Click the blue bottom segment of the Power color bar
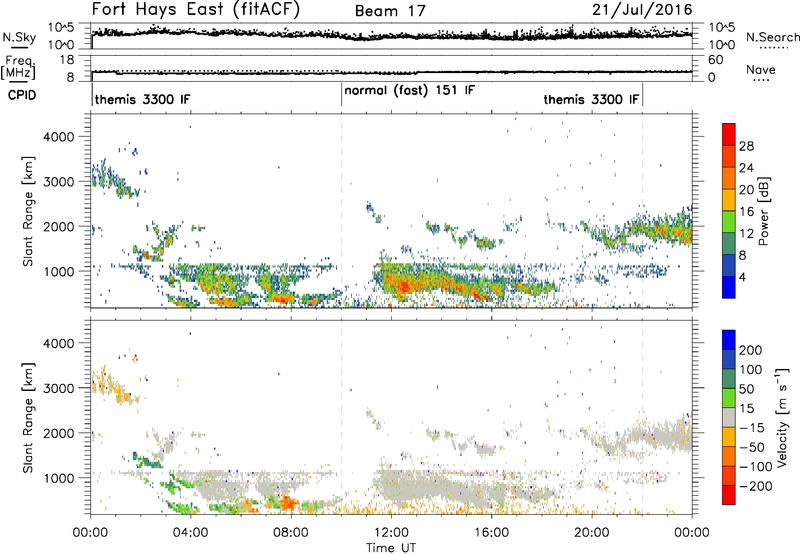This screenshot has width=800, height=554. (729, 287)
